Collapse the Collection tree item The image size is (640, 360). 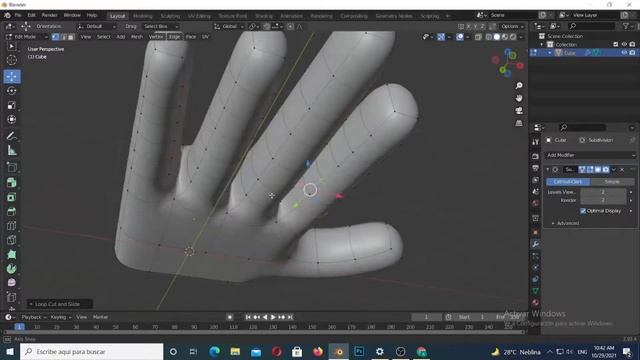[542, 44]
